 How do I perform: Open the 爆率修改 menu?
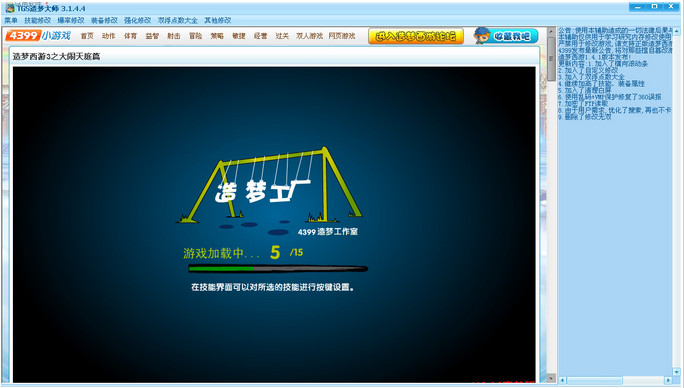[x=71, y=21]
